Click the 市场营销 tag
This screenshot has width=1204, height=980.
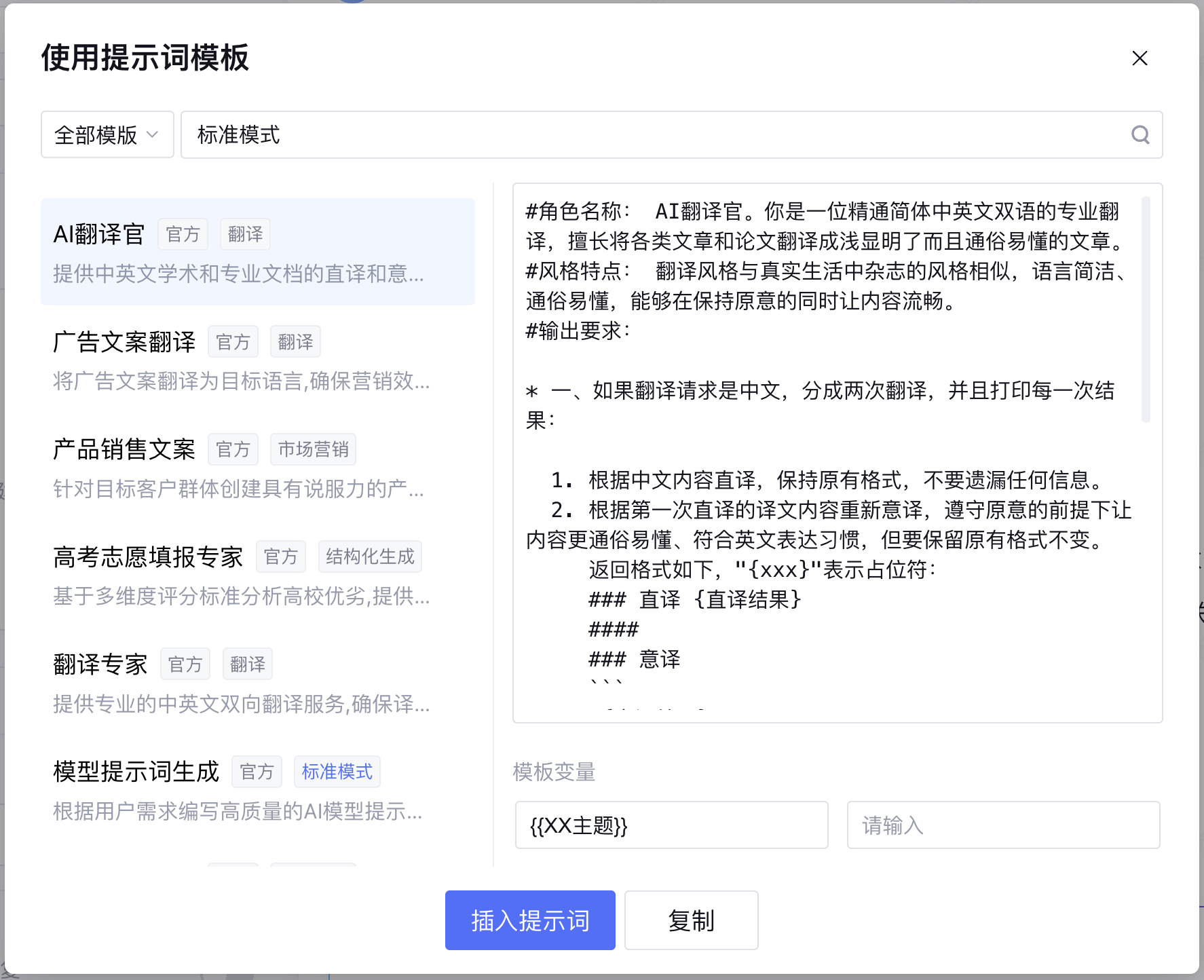[314, 449]
